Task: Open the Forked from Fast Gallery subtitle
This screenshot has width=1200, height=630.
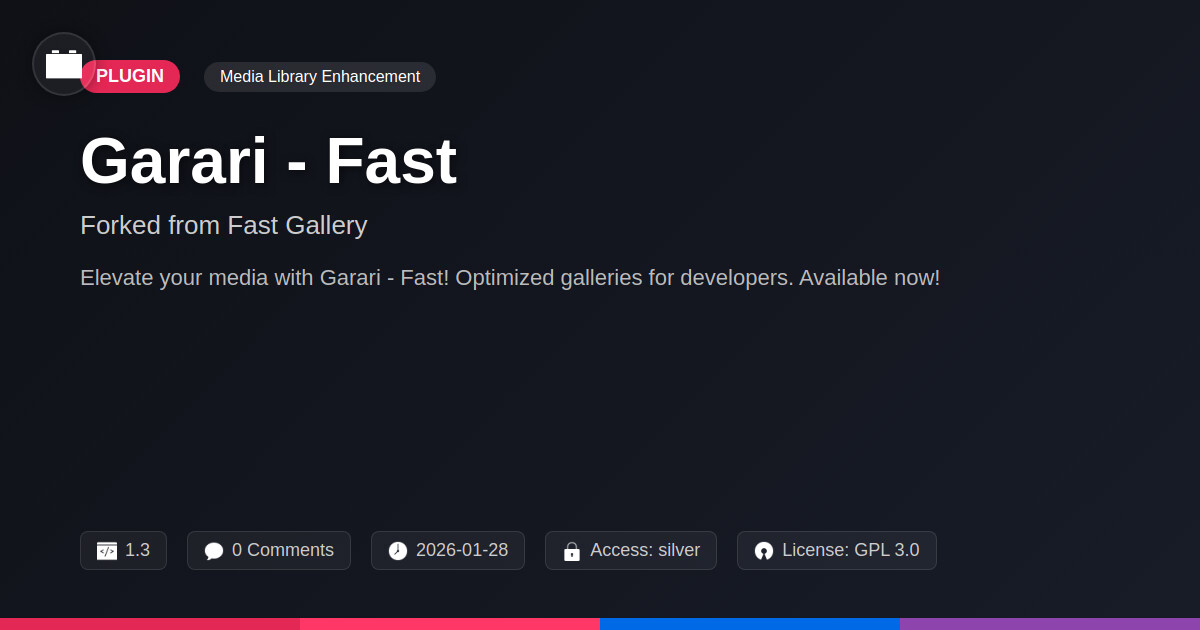Action: coord(224,225)
